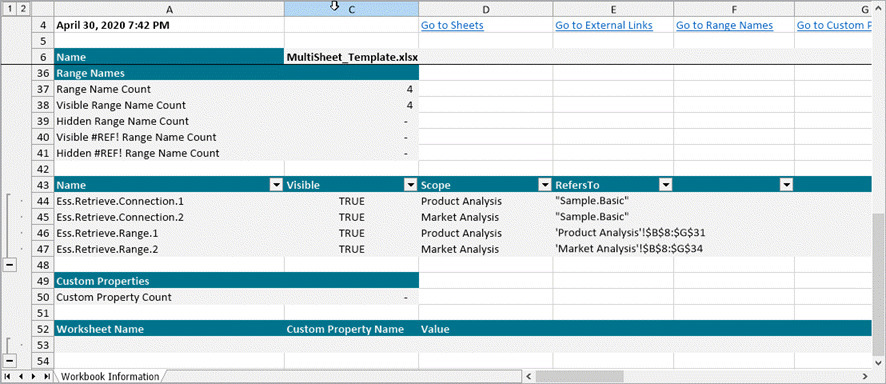Select Ess.Retrieve.Range.1 cell
Viewport: 886px width, 384px height.
(x=170, y=233)
